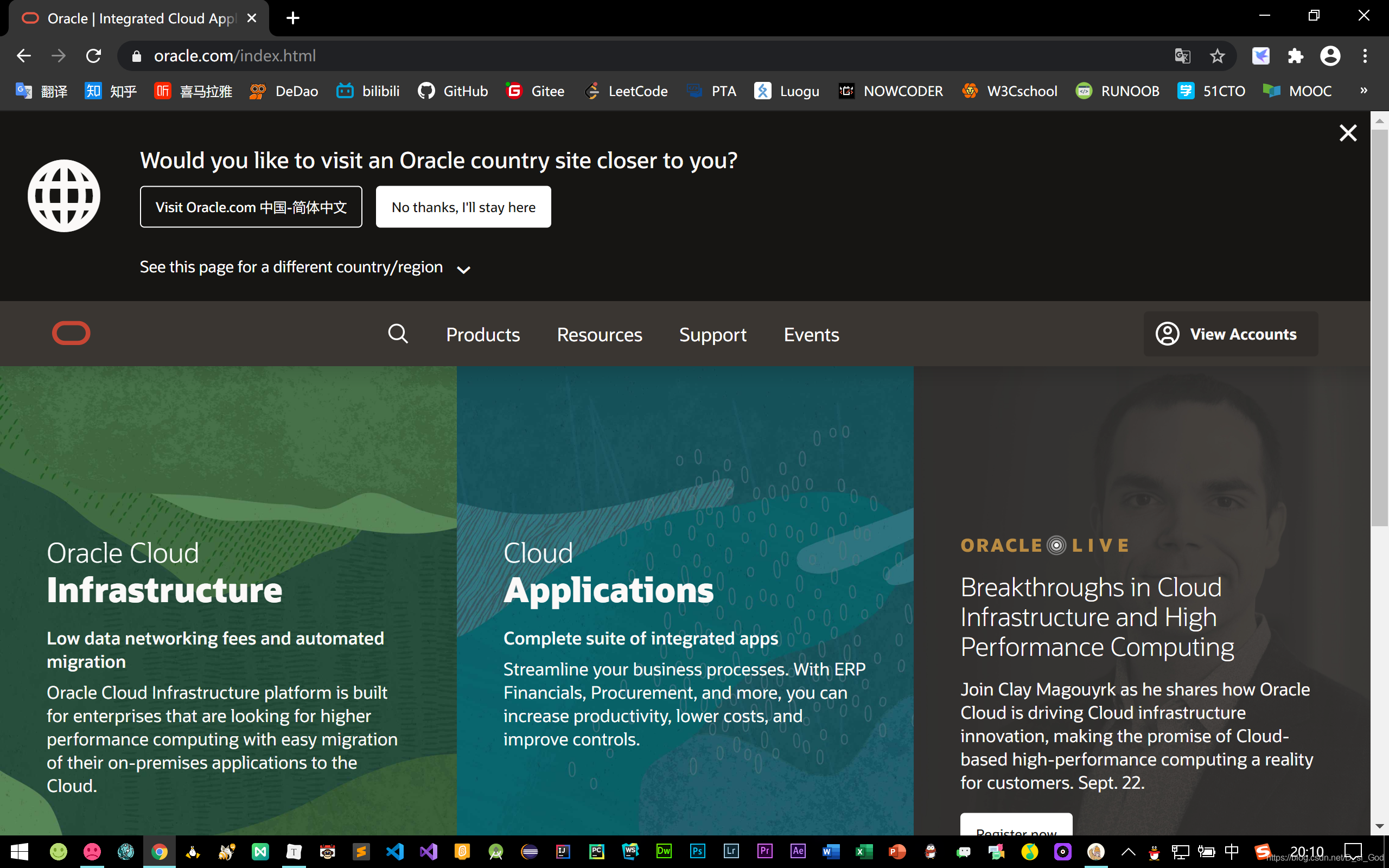Screen dimensions: 1389x868
Task: Click View Accounts button
Action: click(x=1231, y=334)
